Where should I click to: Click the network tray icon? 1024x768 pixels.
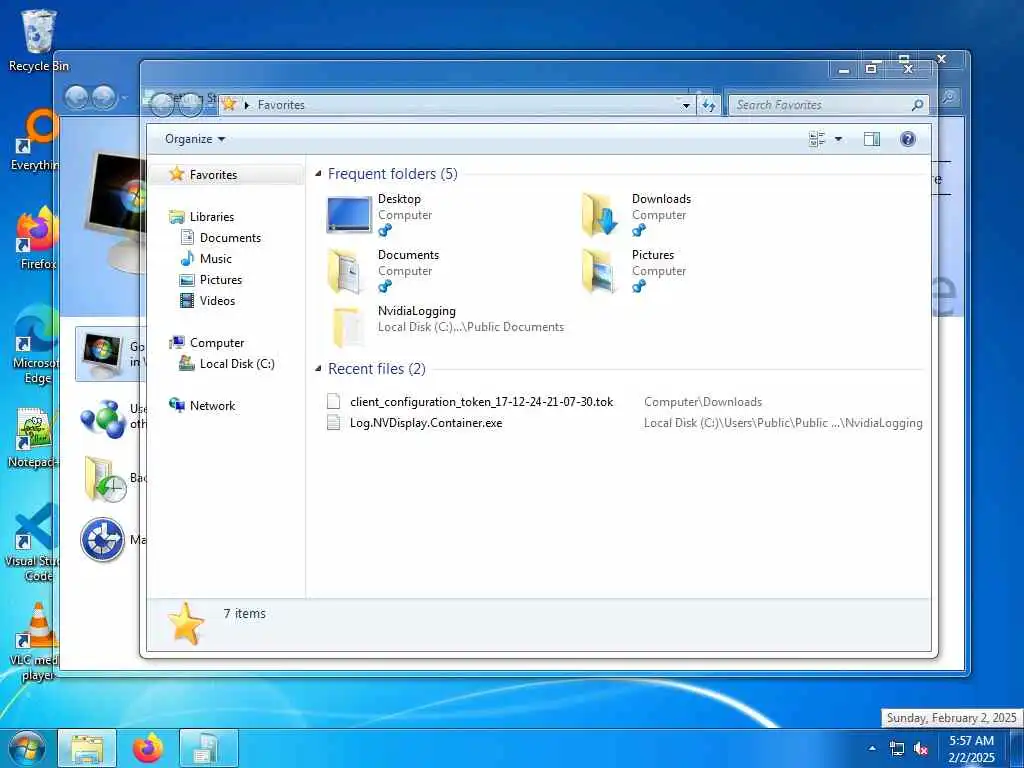pyautogui.click(x=897, y=748)
